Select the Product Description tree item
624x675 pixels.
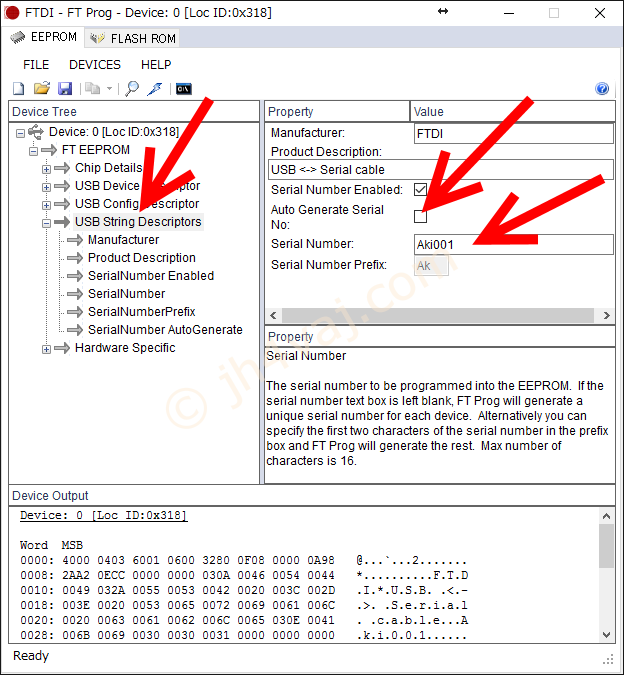pos(142,258)
